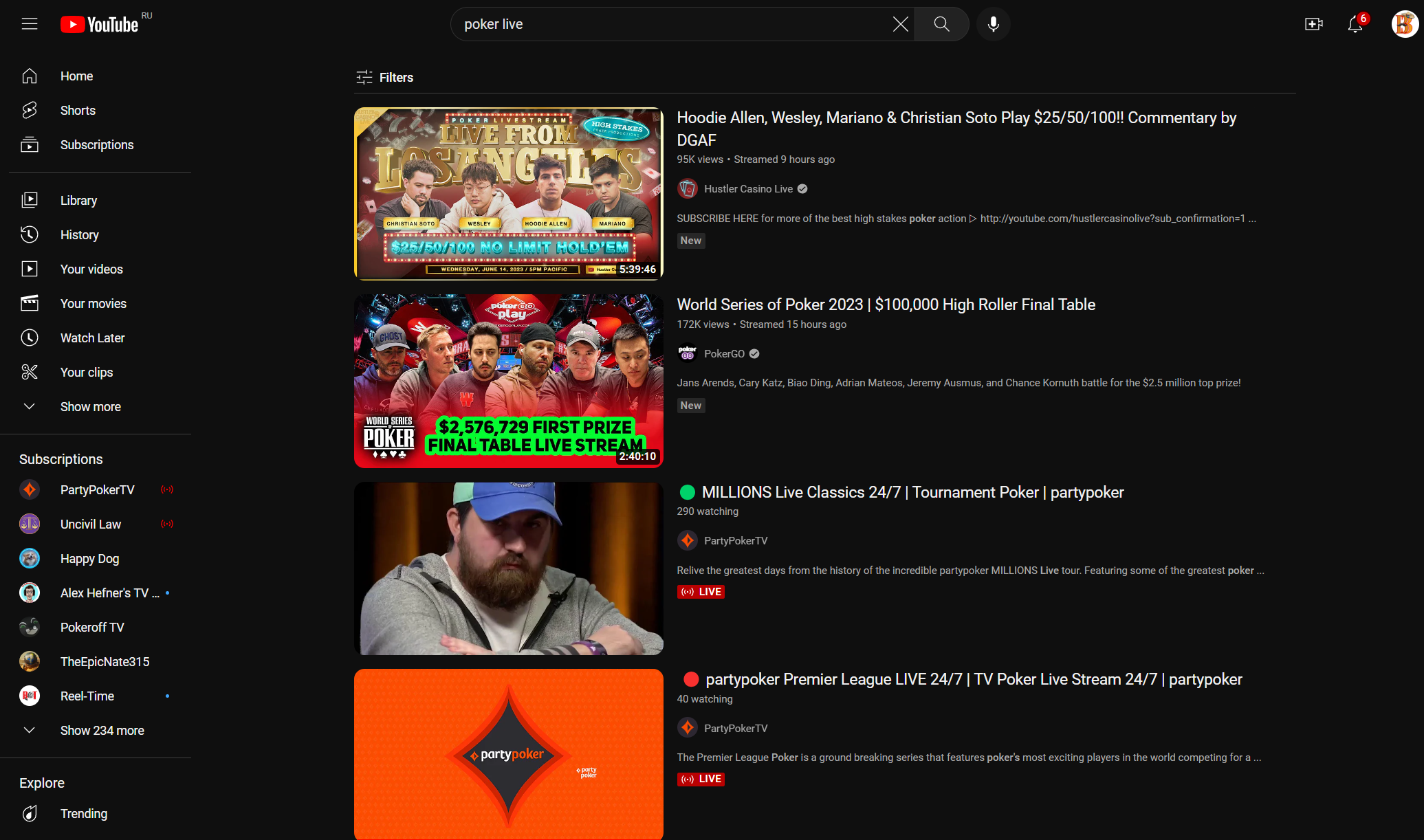This screenshot has width=1424, height=840.
Task: Expand Show 234 more subscriptions
Action: tap(102, 731)
